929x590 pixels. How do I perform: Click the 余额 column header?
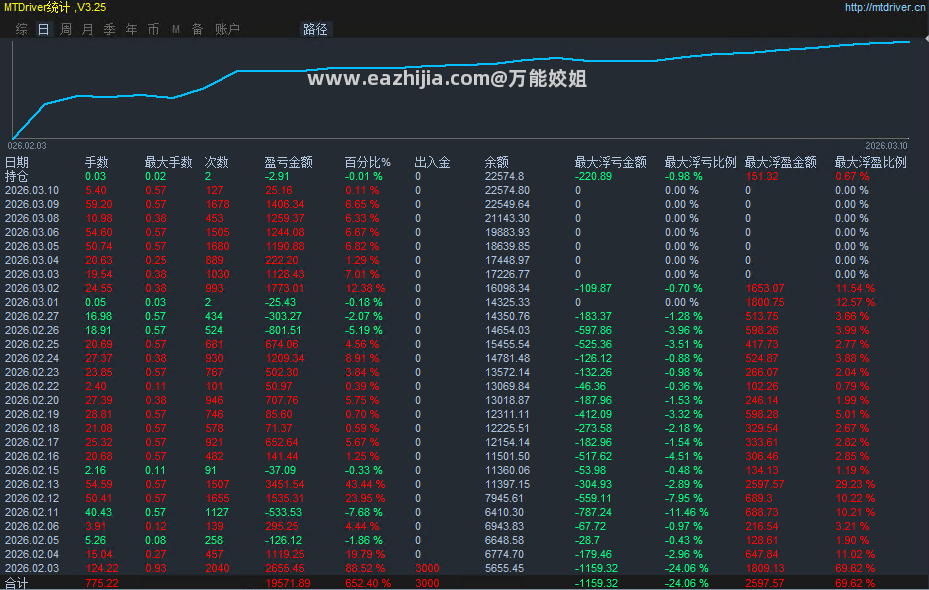[496, 162]
